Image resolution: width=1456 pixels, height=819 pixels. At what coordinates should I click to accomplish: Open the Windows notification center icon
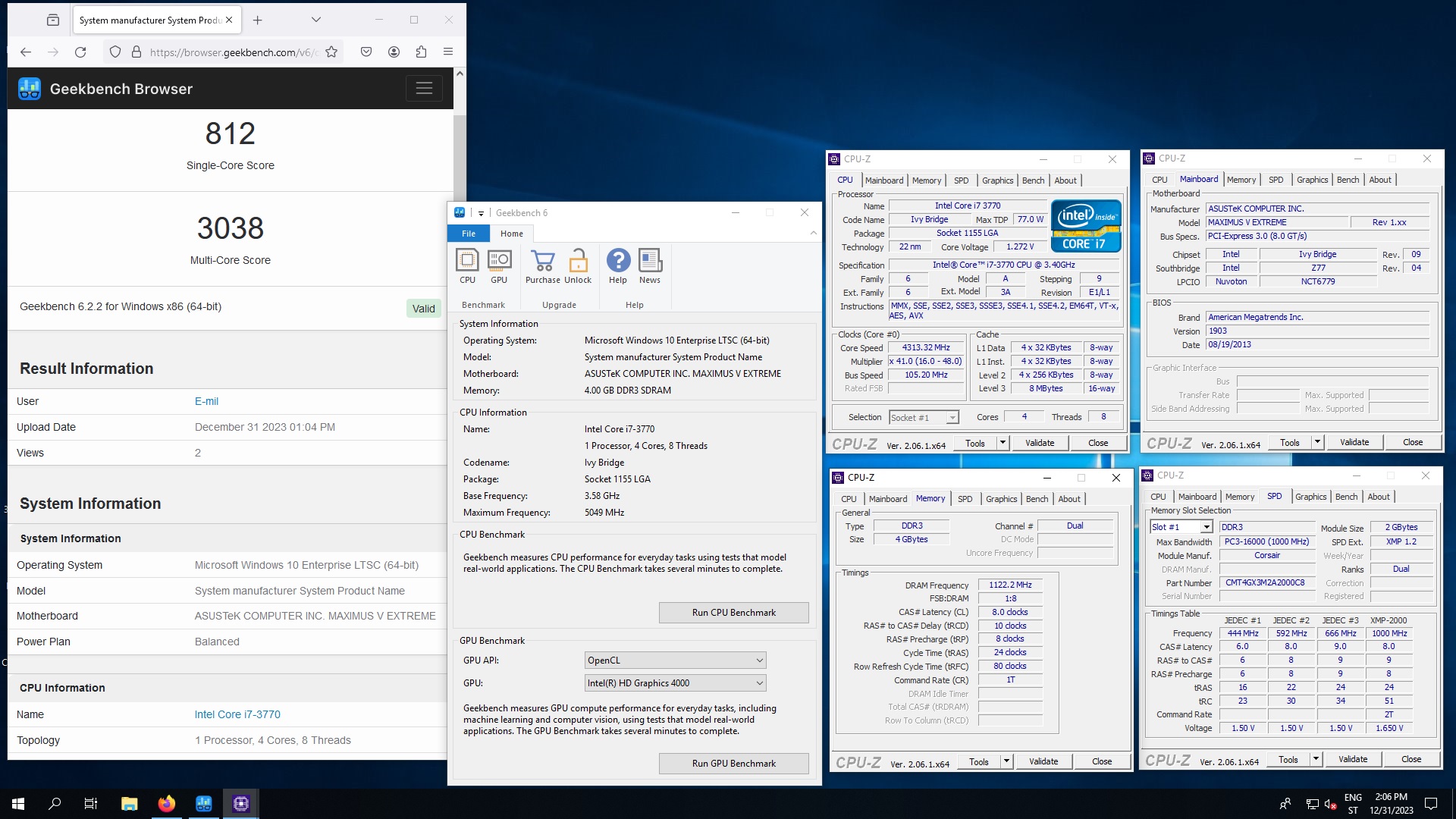(1431, 804)
